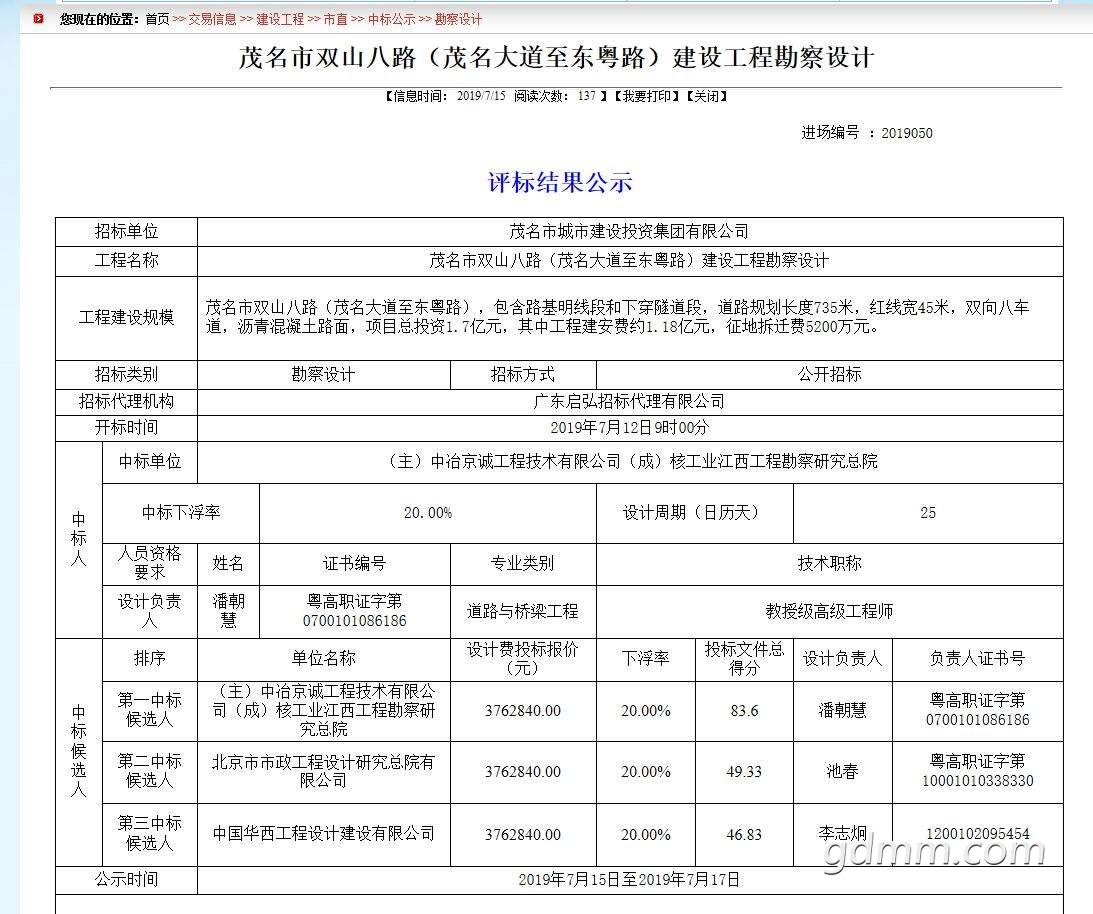Image resolution: width=1093 pixels, height=914 pixels.
Task: Click score 83.6 cell
Action: pyautogui.click(x=744, y=711)
